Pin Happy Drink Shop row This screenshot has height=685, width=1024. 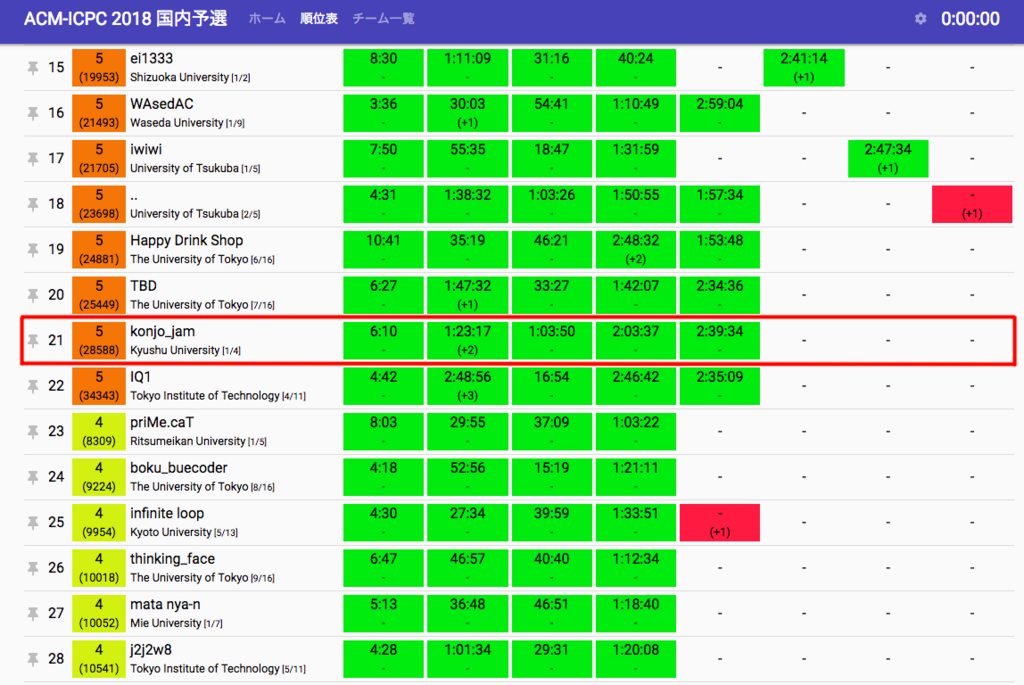33,249
